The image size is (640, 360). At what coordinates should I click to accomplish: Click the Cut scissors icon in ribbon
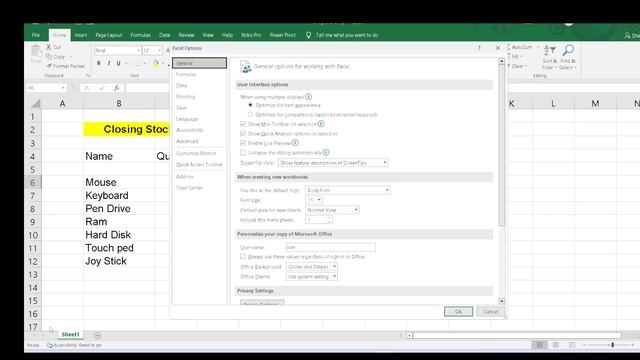point(49,47)
